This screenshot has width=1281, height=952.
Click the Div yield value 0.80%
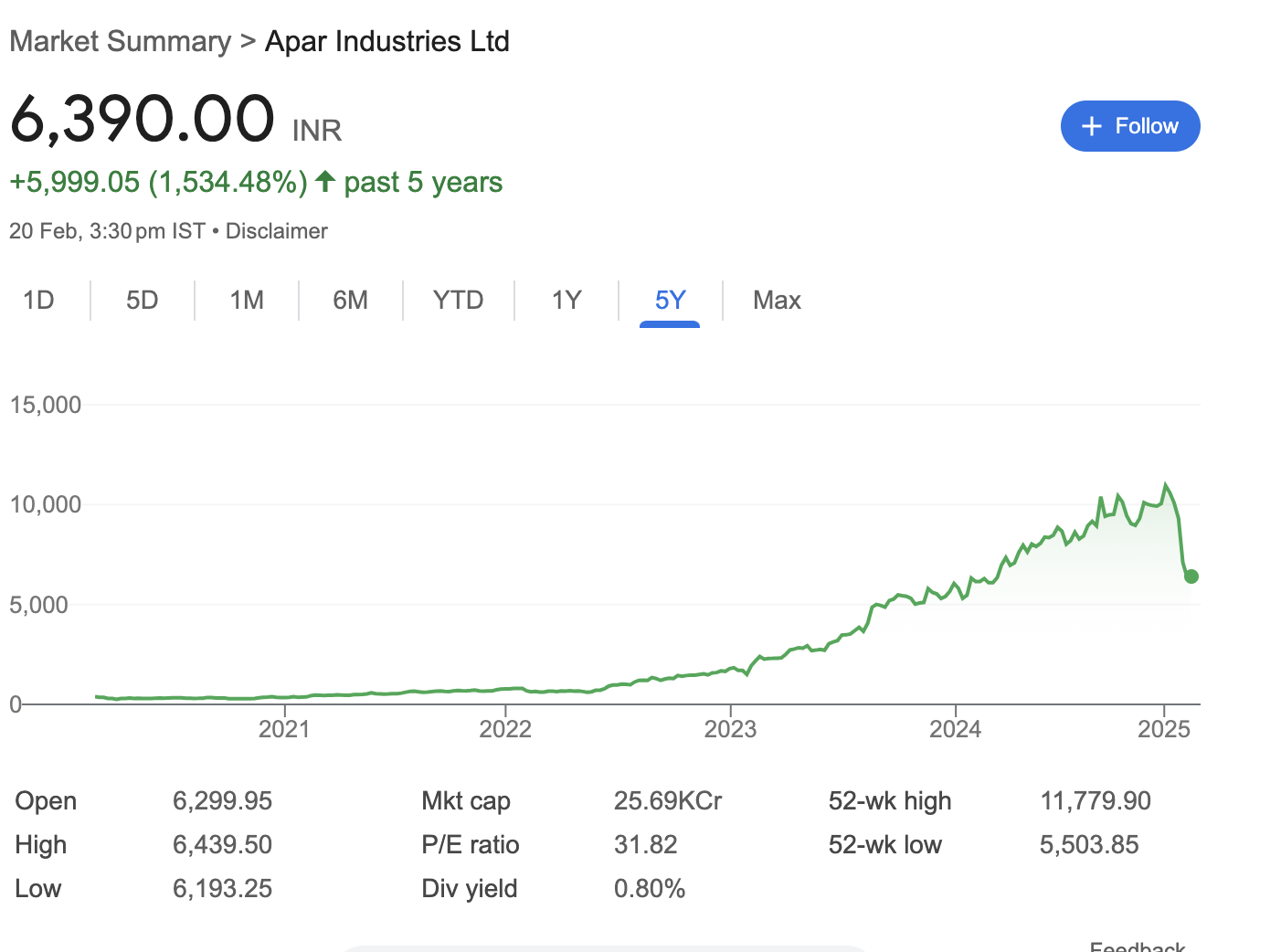click(650, 889)
